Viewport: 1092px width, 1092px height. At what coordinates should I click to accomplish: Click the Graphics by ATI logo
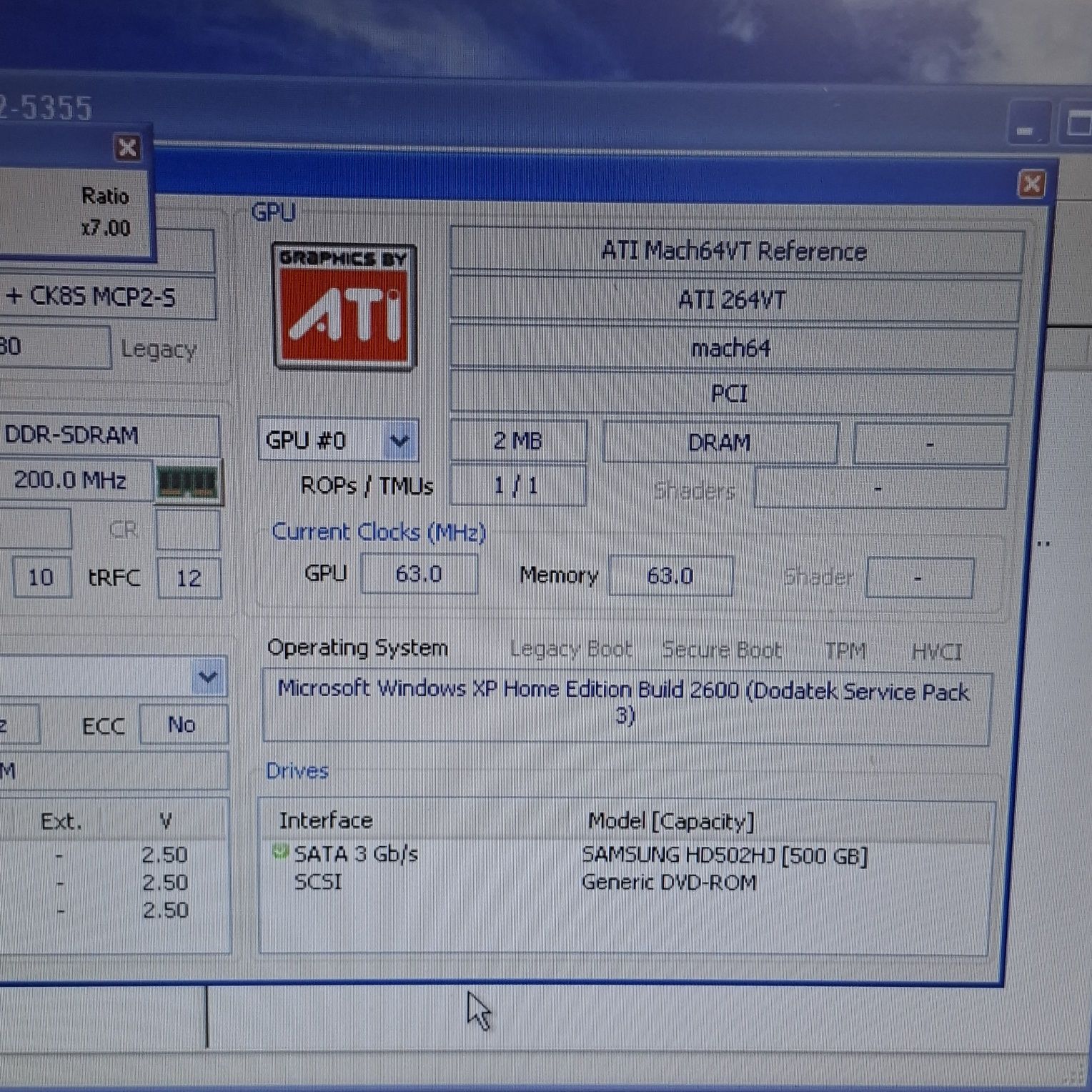point(344,306)
